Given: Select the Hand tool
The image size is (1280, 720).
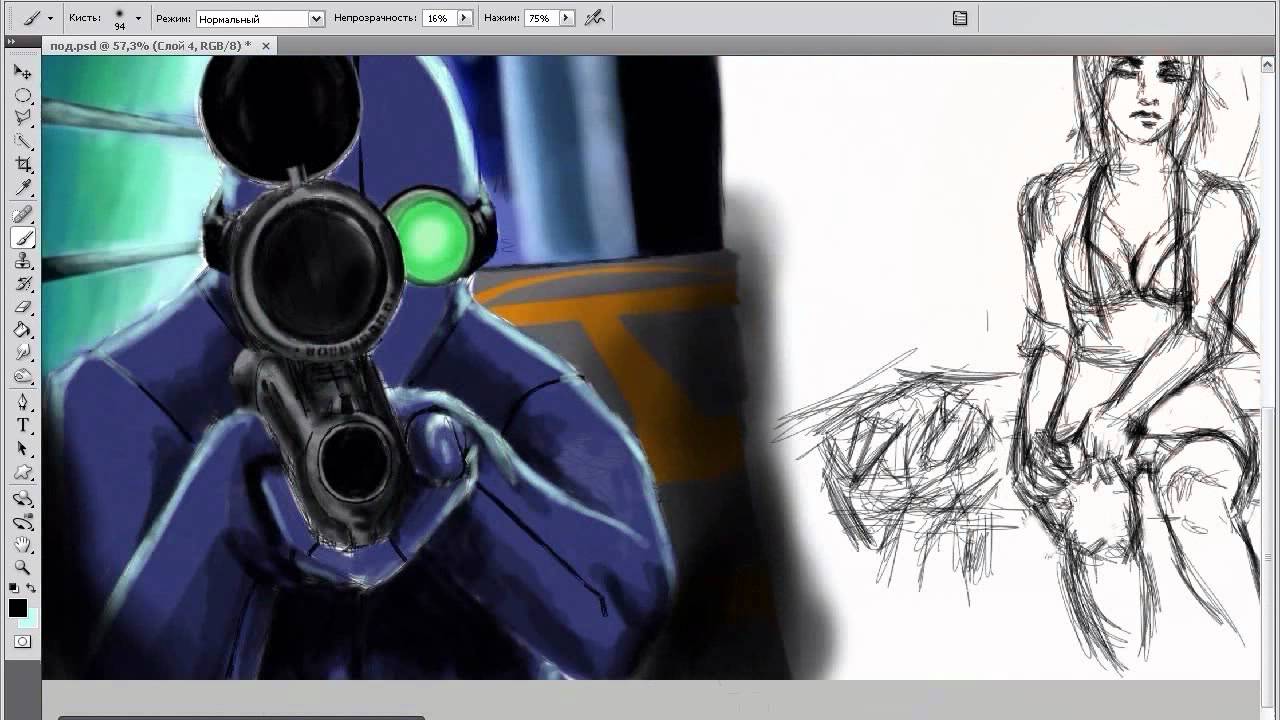Looking at the screenshot, I should 23,545.
